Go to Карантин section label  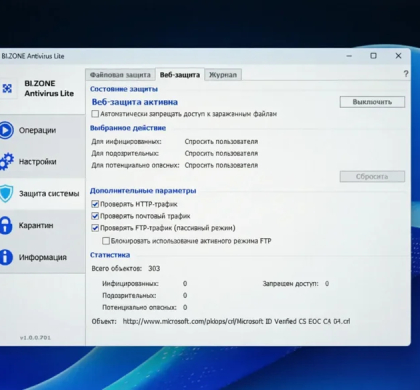pyautogui.click(x=36, y=225)
